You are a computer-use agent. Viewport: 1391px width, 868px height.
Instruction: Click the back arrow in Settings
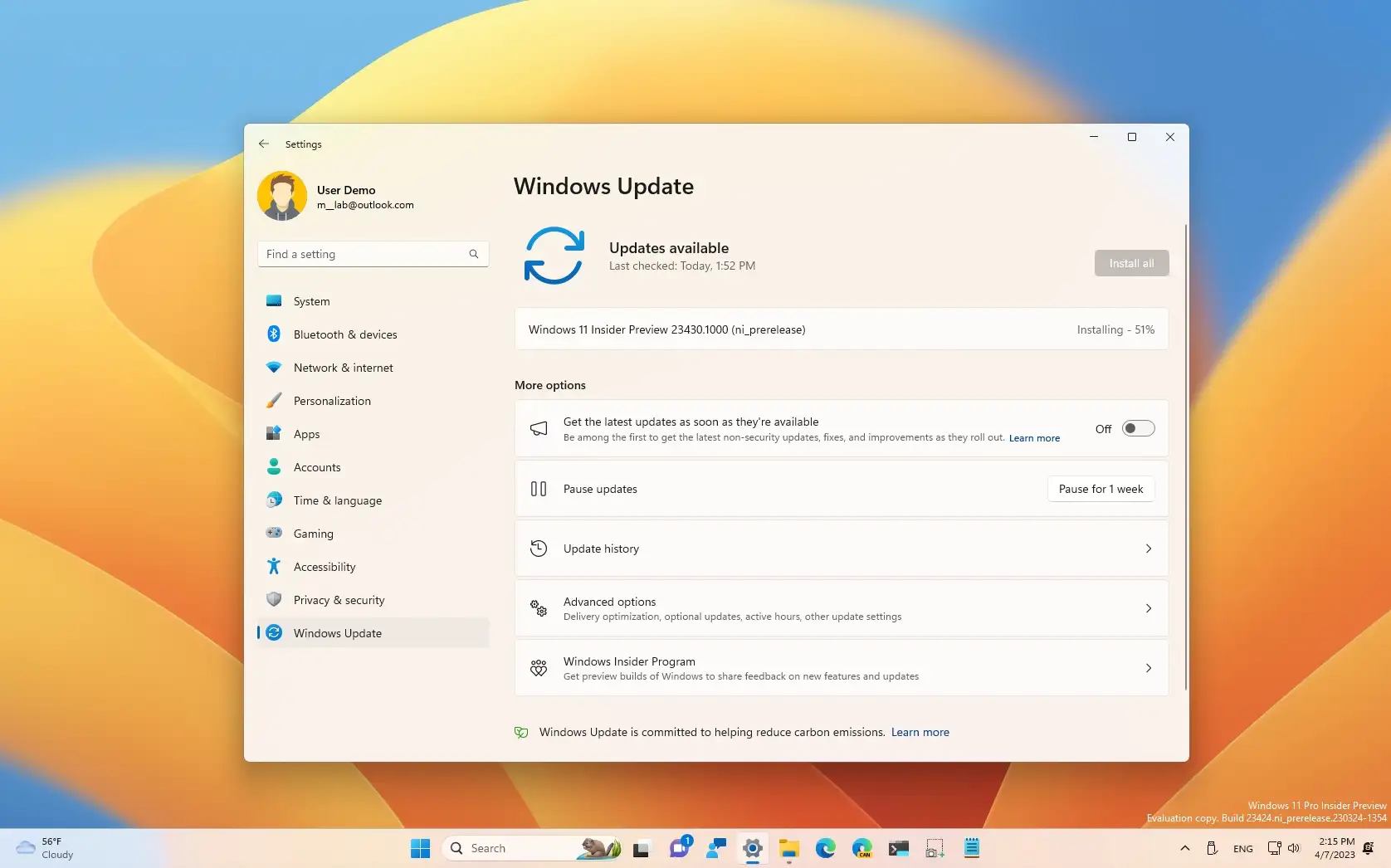[264, 144]
